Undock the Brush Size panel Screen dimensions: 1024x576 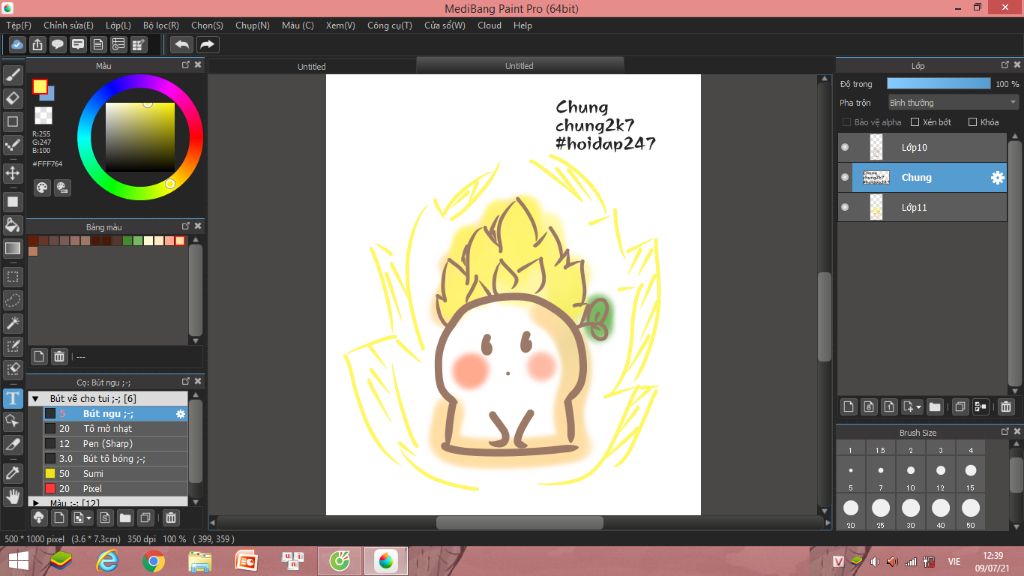[1005, 432]
